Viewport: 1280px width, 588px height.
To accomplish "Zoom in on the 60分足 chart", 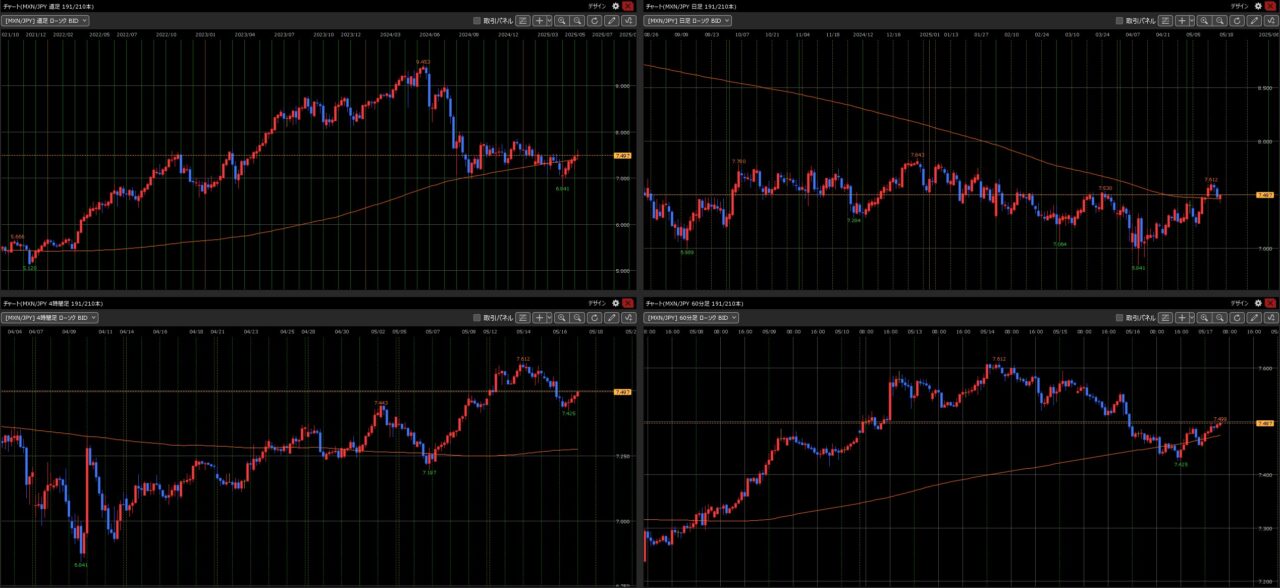I will (x=1205, y=317).
